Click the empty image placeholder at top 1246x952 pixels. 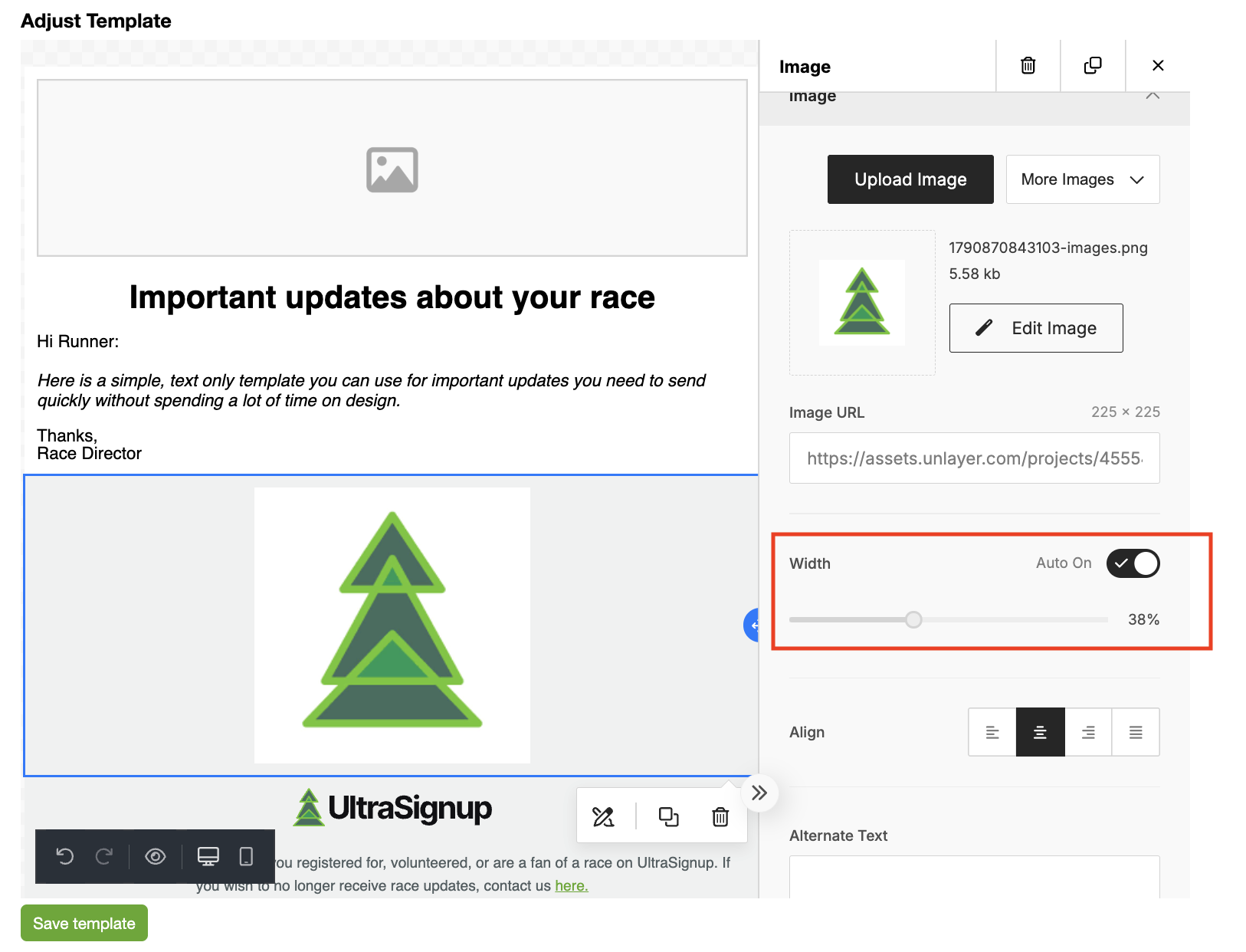coord(392,168)
